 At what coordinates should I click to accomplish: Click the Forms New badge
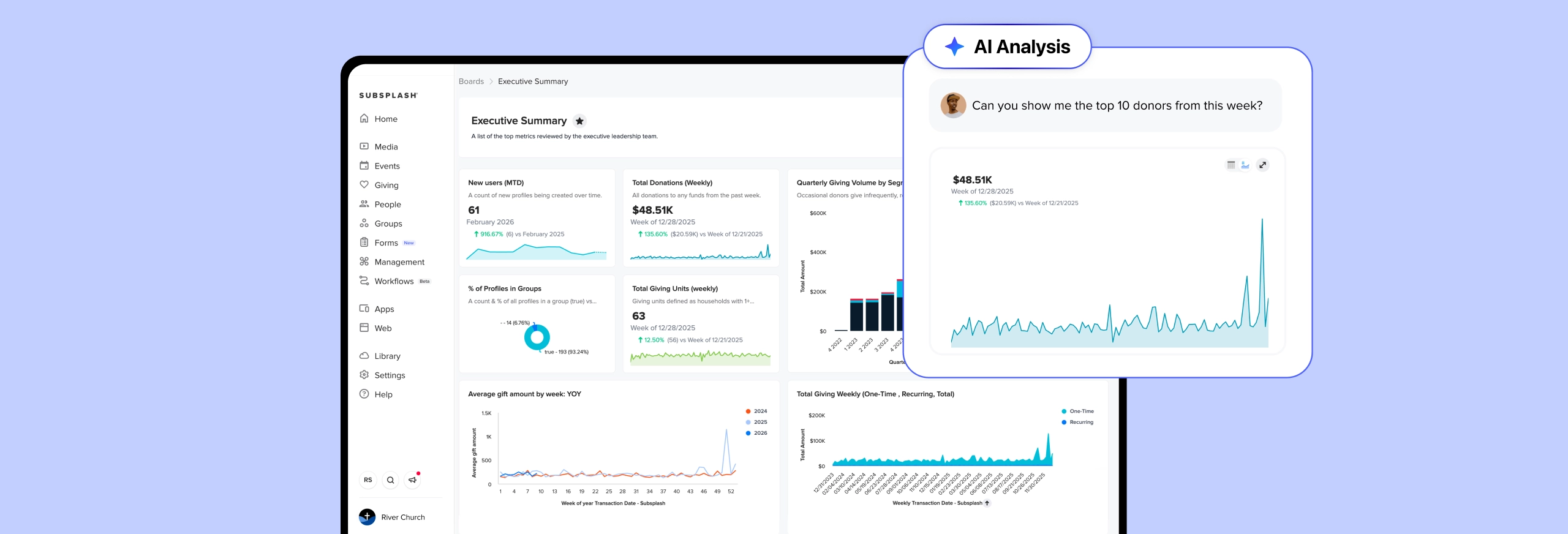click(x=409, y=243)
